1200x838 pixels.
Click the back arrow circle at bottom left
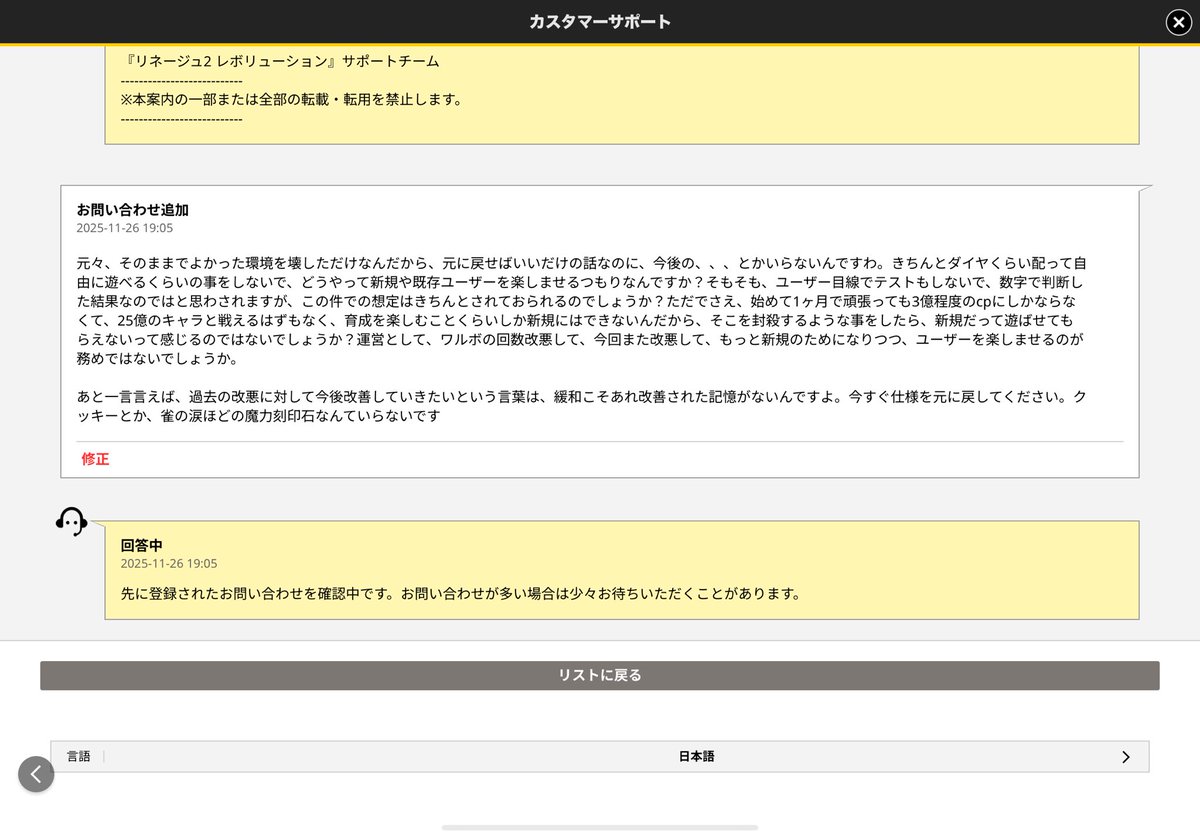point(36,774)
